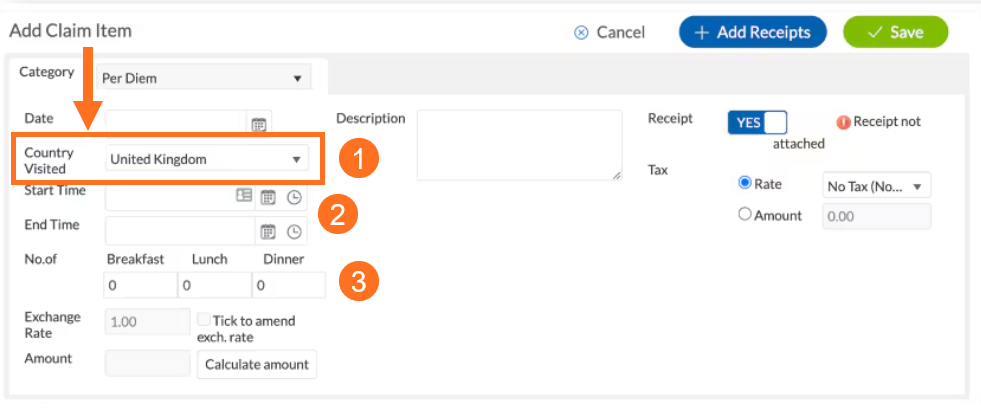Click the red Receipt not attached warning icon
This screenshot has height=408, width=981.
[843, 123]
